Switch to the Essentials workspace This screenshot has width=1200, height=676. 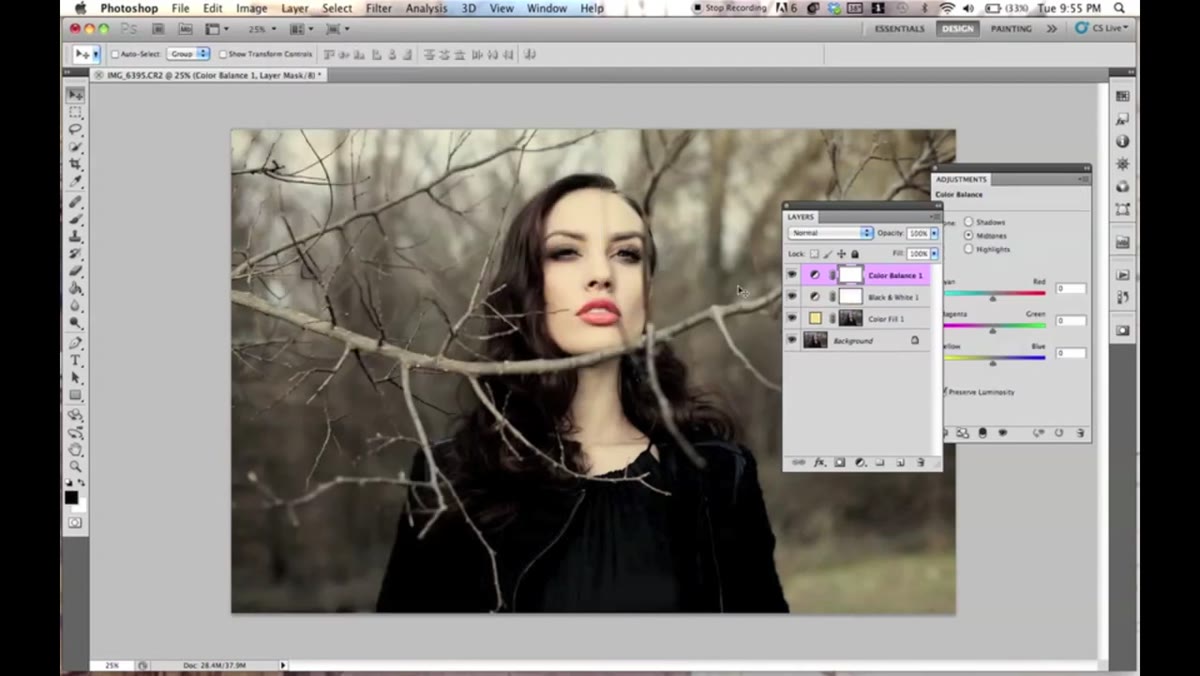pos(900,29)
